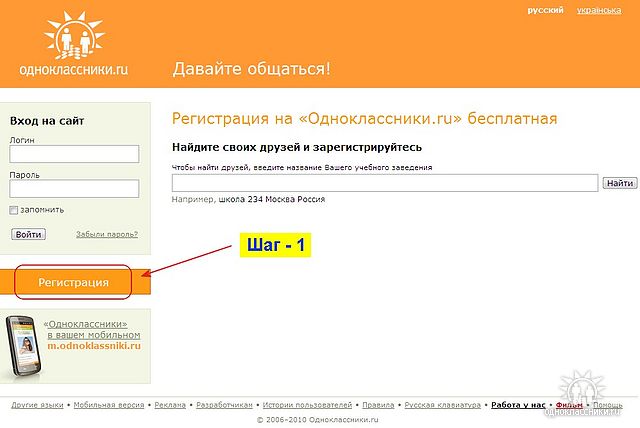Image resolution: width=640 pixels, height=428 pixels.
Task: Click the одноклассники.ru logo text
Action: coord(74,69)
